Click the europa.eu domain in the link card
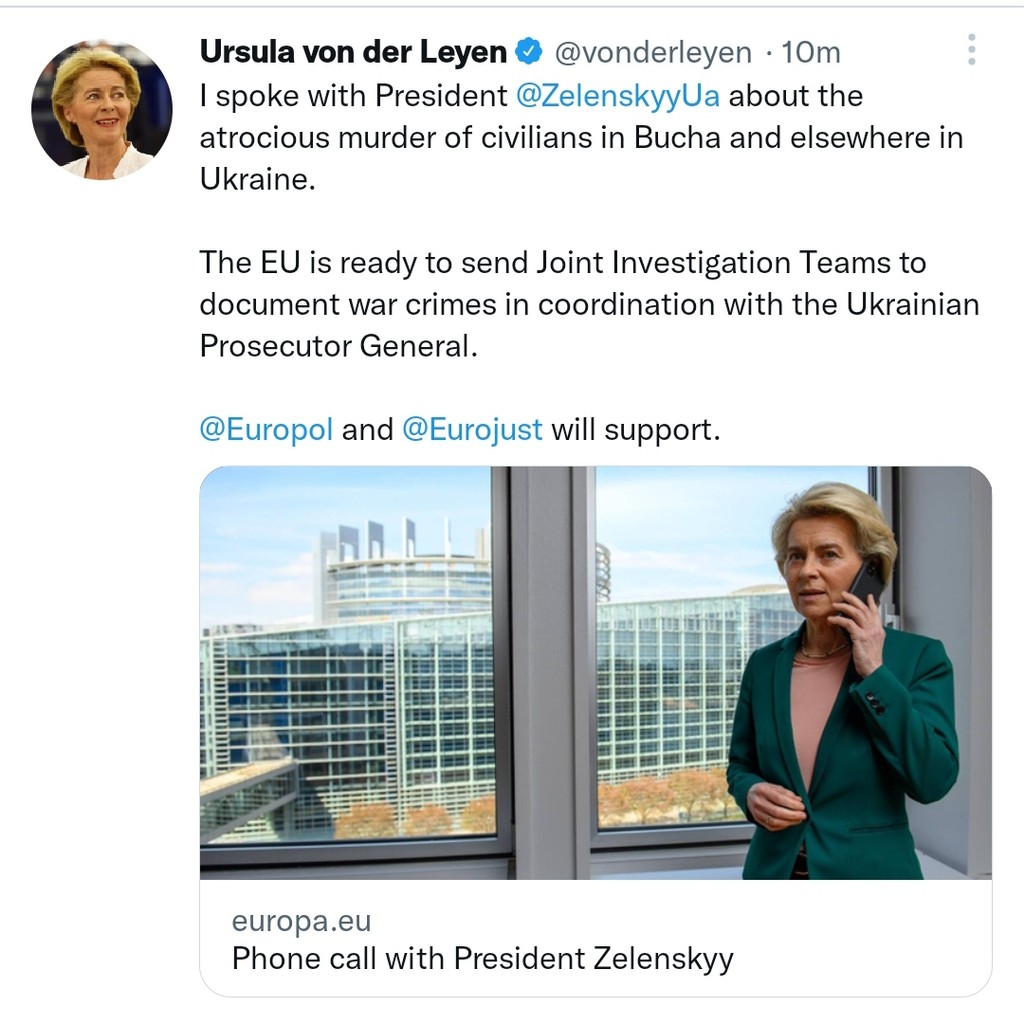 (x=301, y=921)
